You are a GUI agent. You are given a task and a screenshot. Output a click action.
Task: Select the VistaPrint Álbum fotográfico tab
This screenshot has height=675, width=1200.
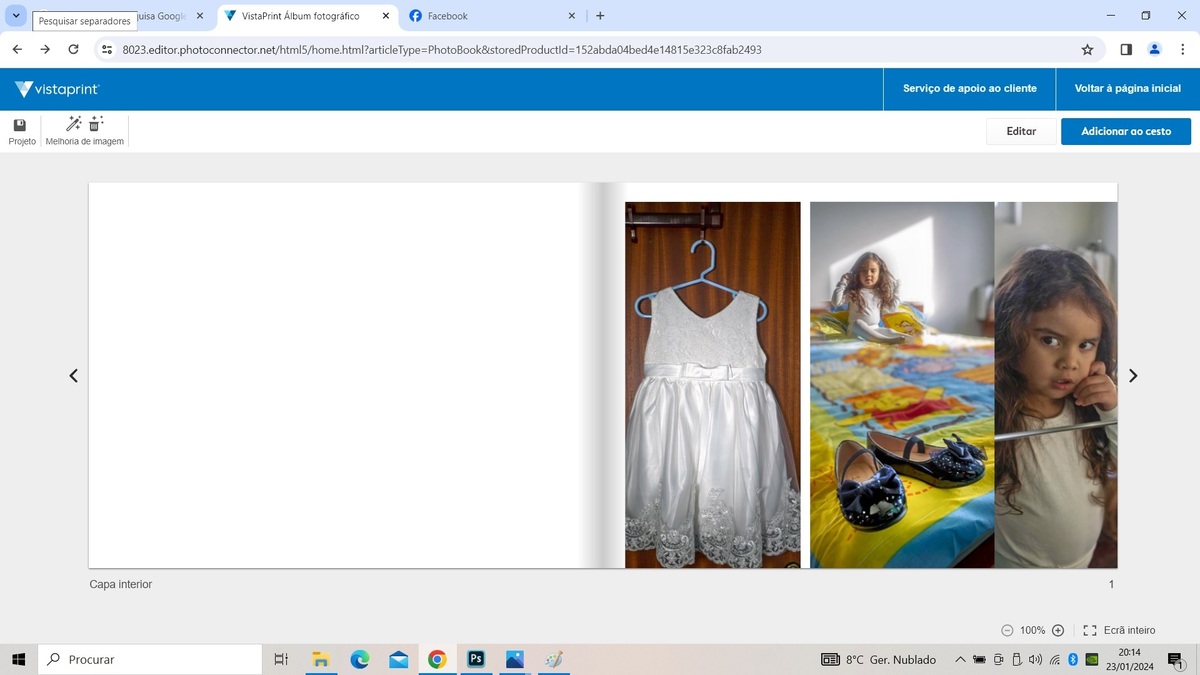click(300, 16)
